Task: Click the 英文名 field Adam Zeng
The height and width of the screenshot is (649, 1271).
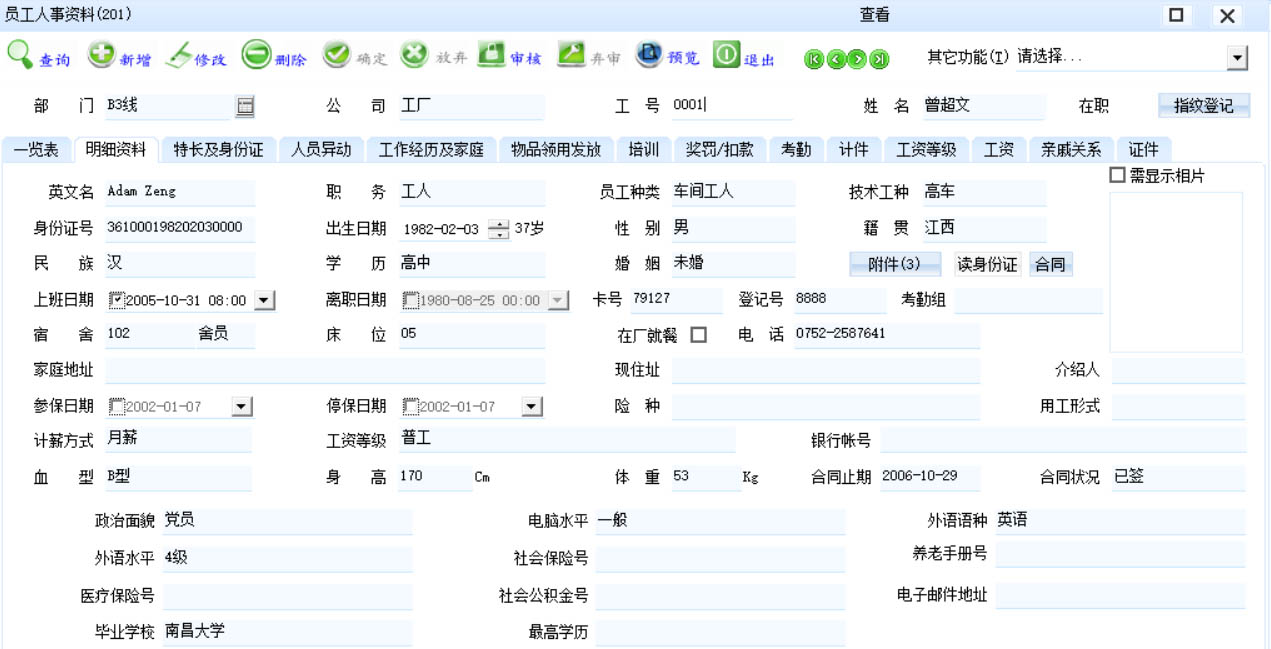Action: pyautogui.click(x=180, y=192)
